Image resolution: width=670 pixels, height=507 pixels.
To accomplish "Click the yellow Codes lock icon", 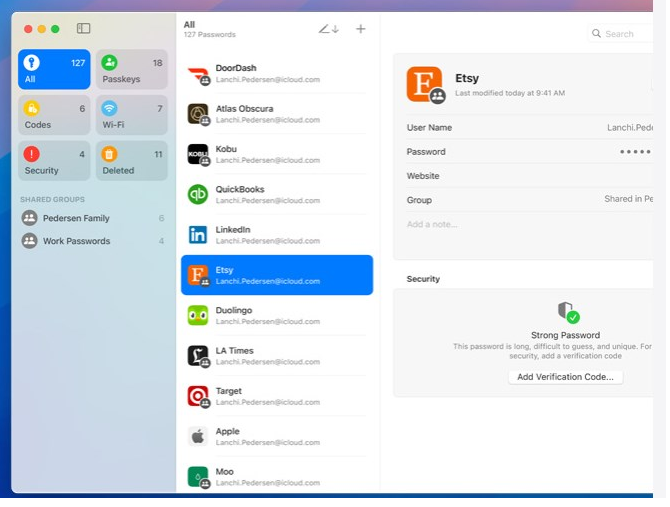I will coord(31,108).
